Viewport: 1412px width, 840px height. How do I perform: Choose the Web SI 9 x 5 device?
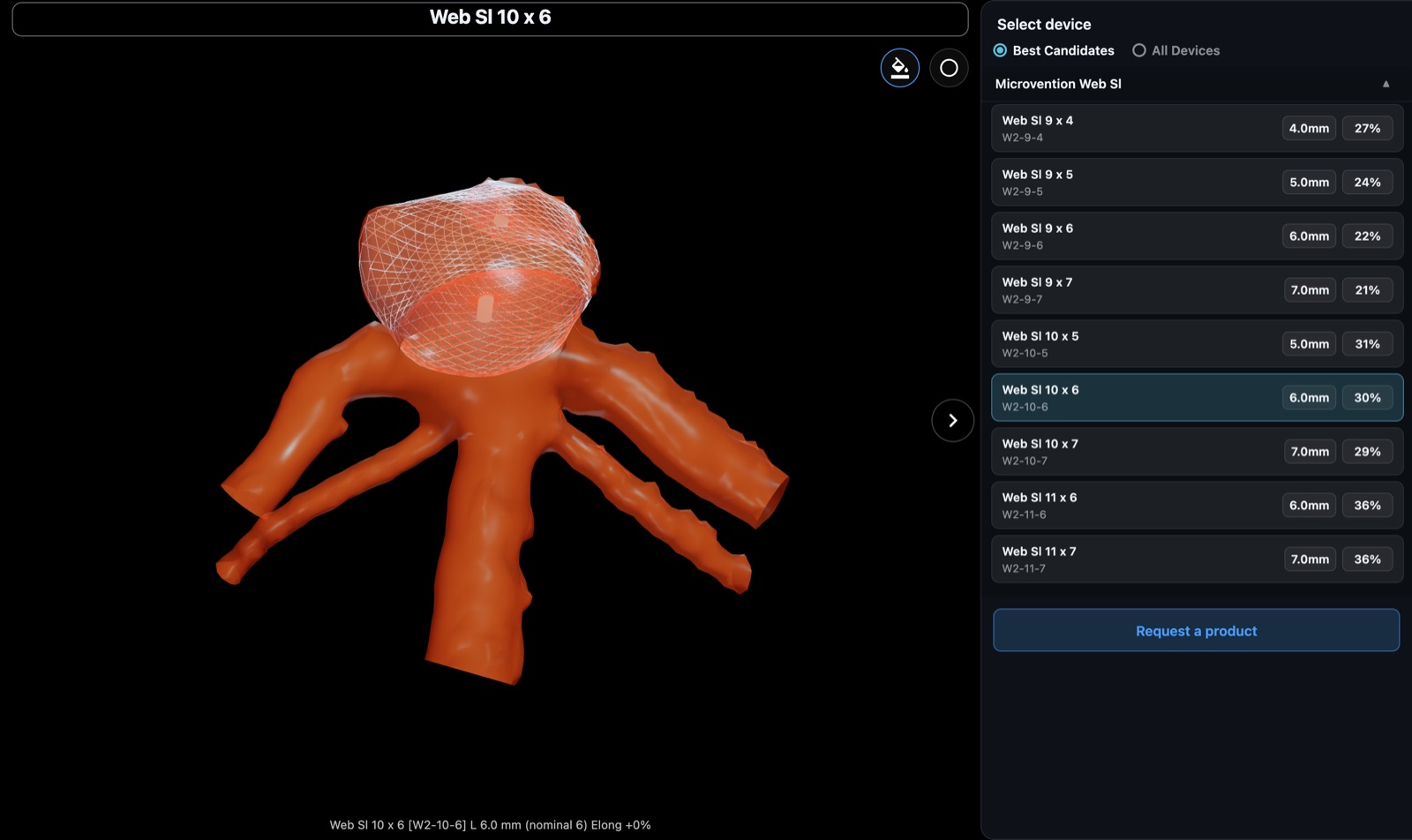click(1197, 182)
